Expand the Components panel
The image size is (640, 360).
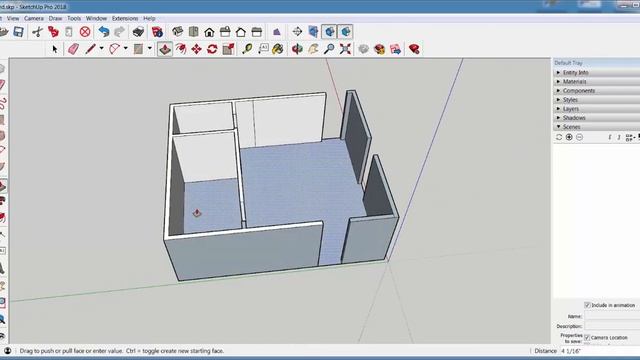pos(597,91)
